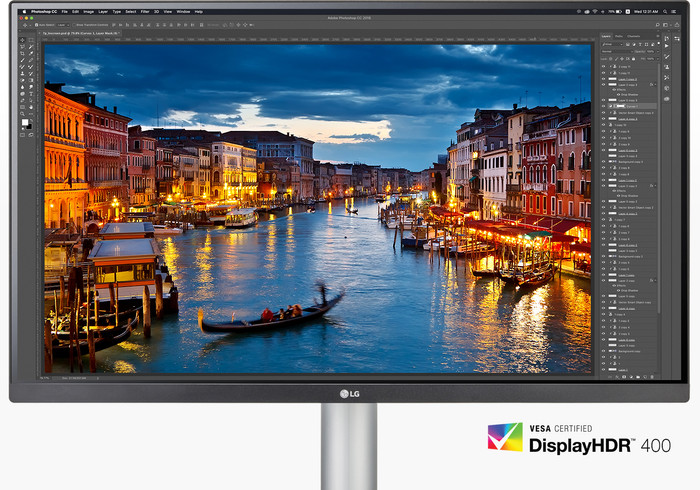
Task: Open the Opacity slider dropdown arrow
Action: coord(658,51)
